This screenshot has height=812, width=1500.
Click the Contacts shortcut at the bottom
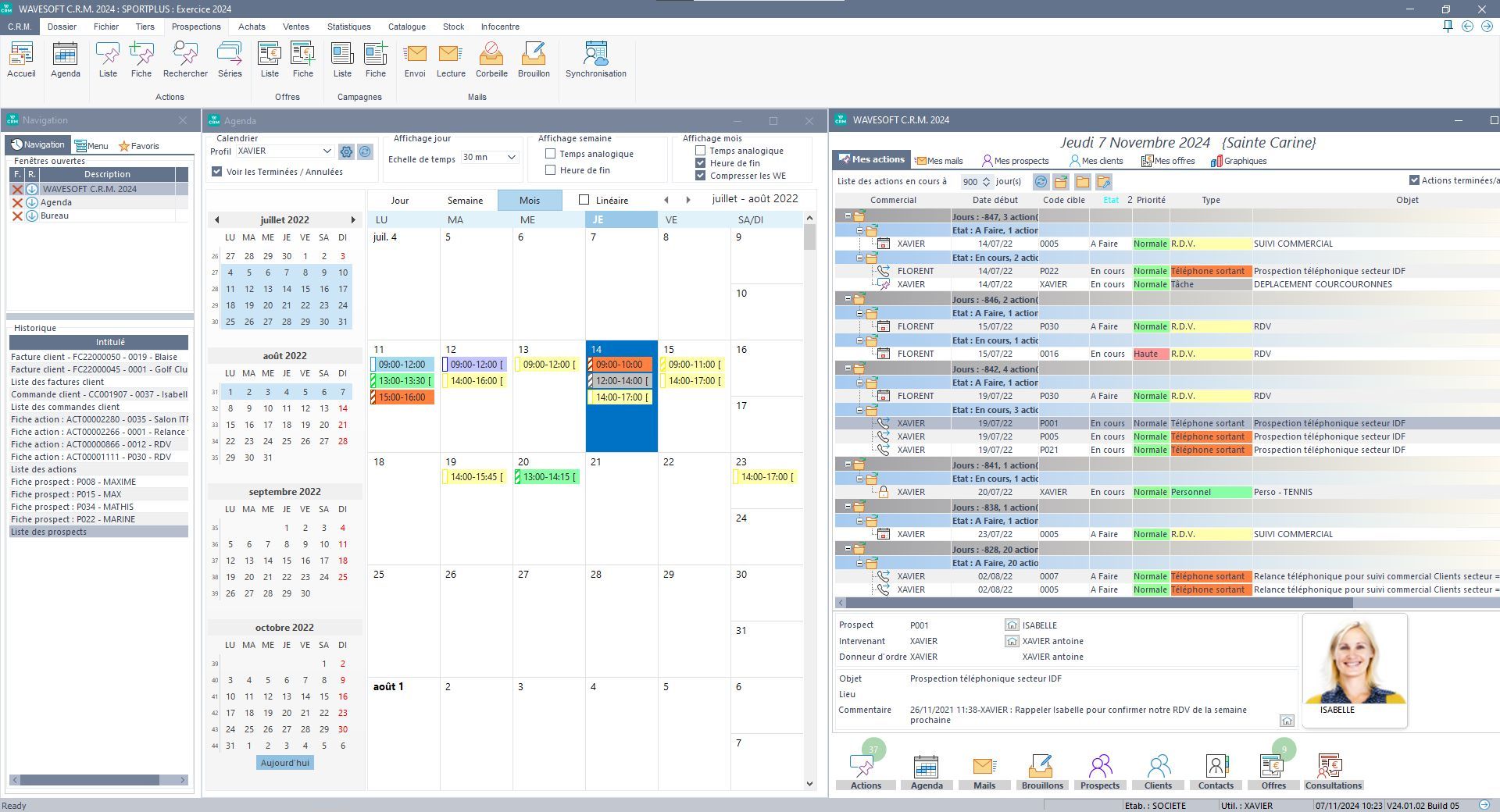coord(1216,771)
